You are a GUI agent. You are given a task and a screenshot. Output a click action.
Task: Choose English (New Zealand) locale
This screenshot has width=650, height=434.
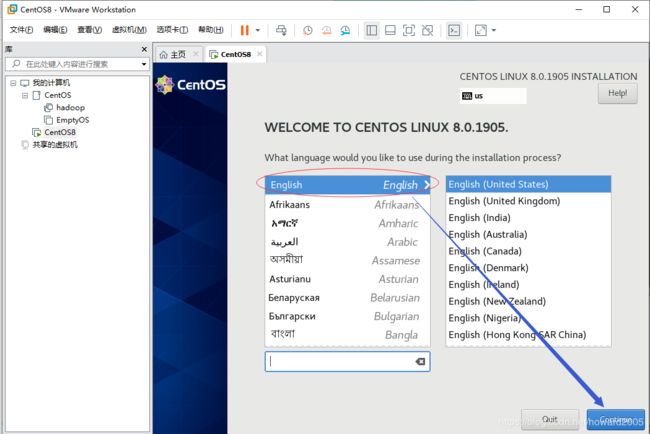coord(528,301)
